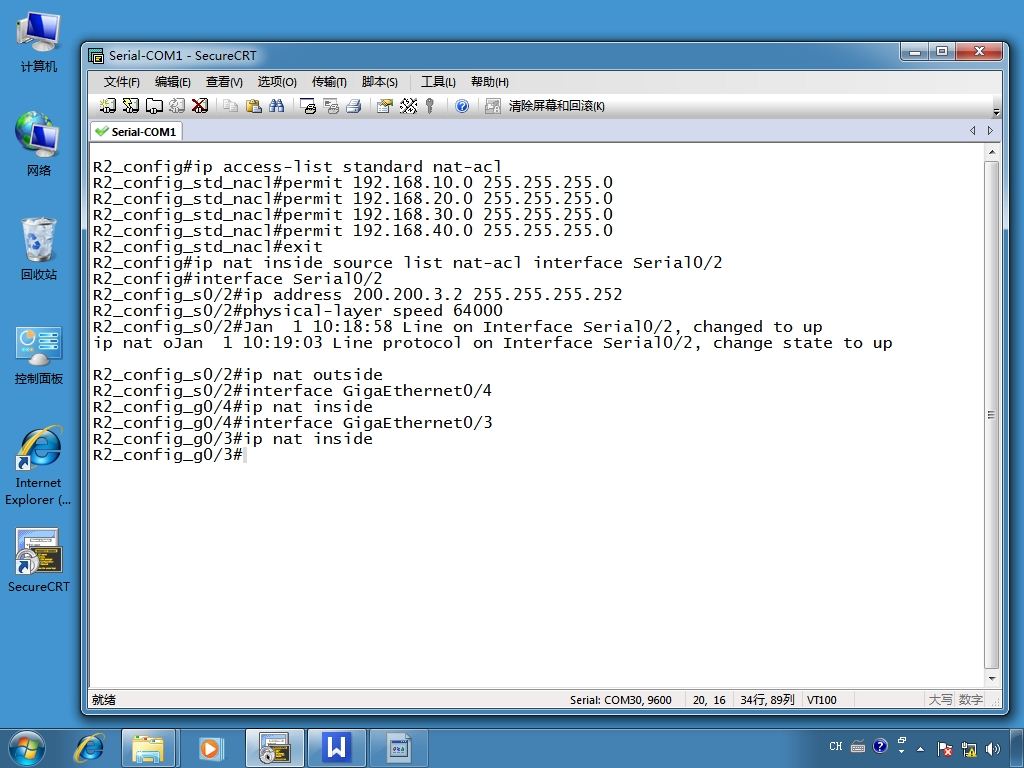Click the Internet Explorer taskbar icon

[89, 748]
